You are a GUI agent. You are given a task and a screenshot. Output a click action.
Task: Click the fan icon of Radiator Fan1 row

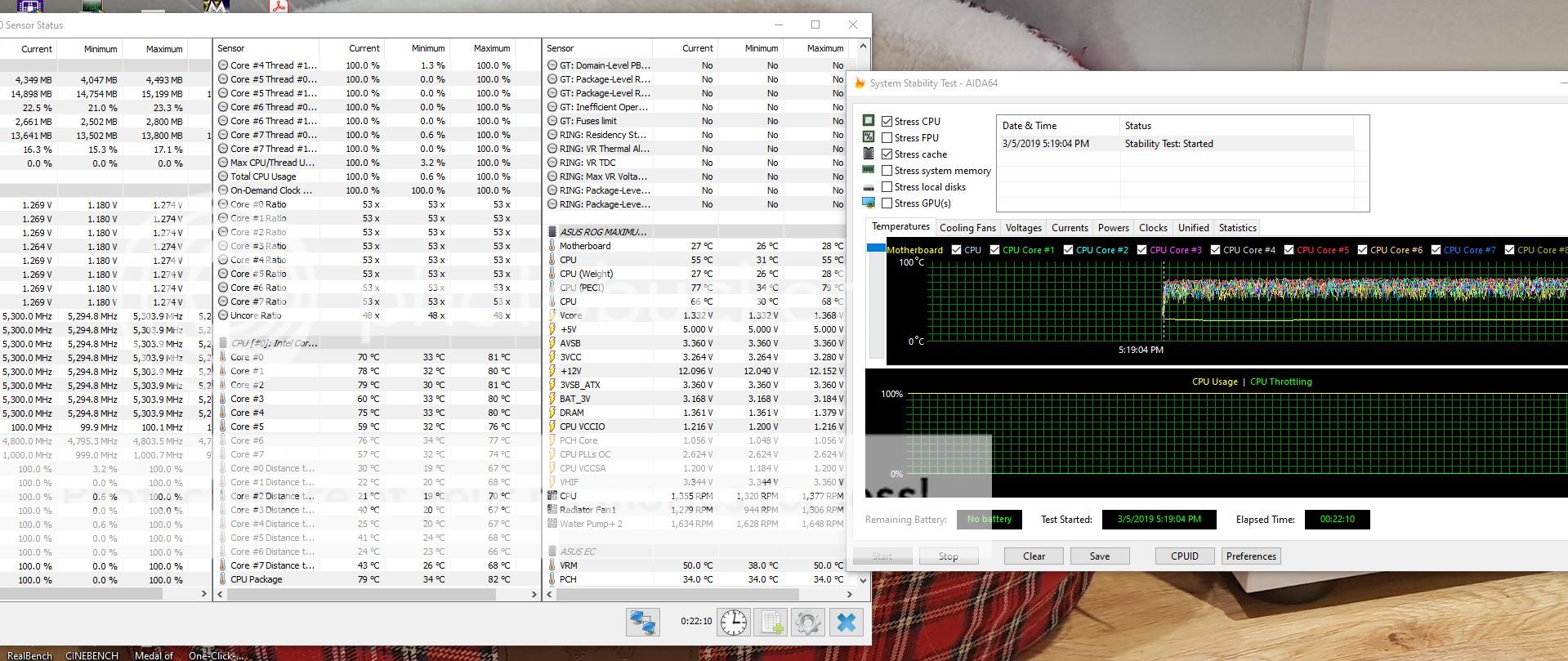[x=552, y=510]
